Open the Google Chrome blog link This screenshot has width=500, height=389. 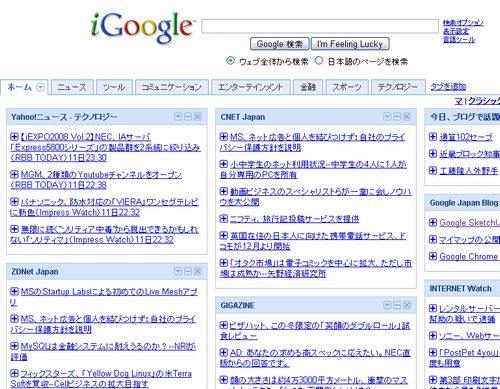point(469,256)
